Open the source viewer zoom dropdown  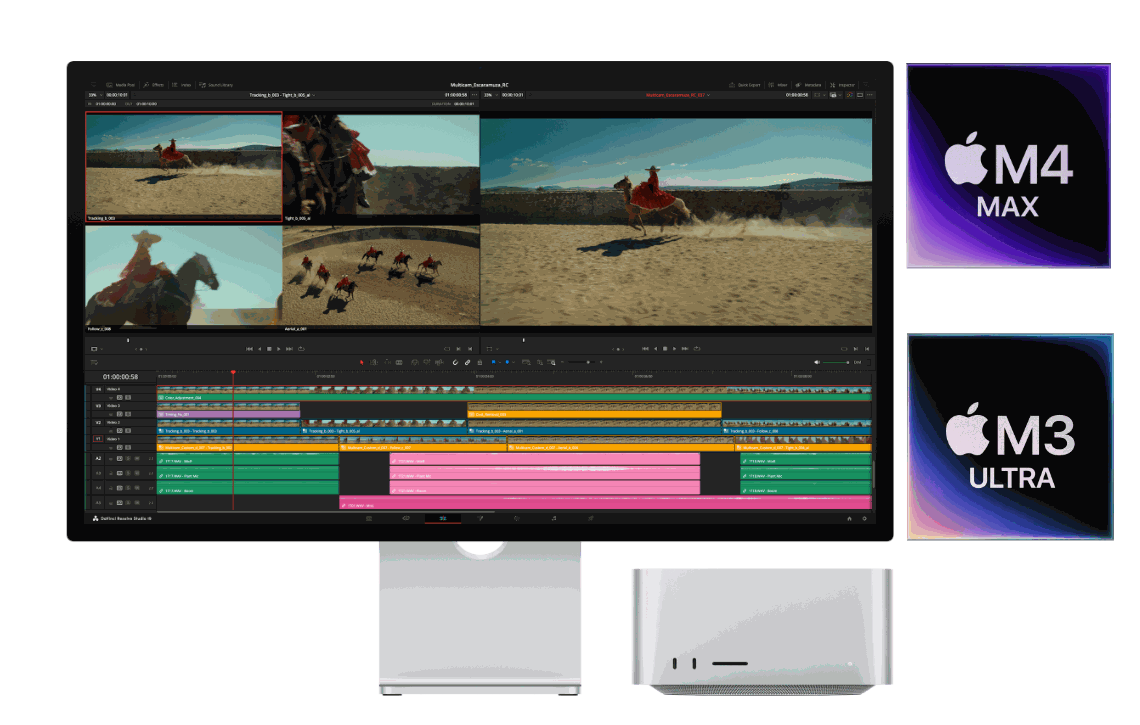tap(94, 95)
